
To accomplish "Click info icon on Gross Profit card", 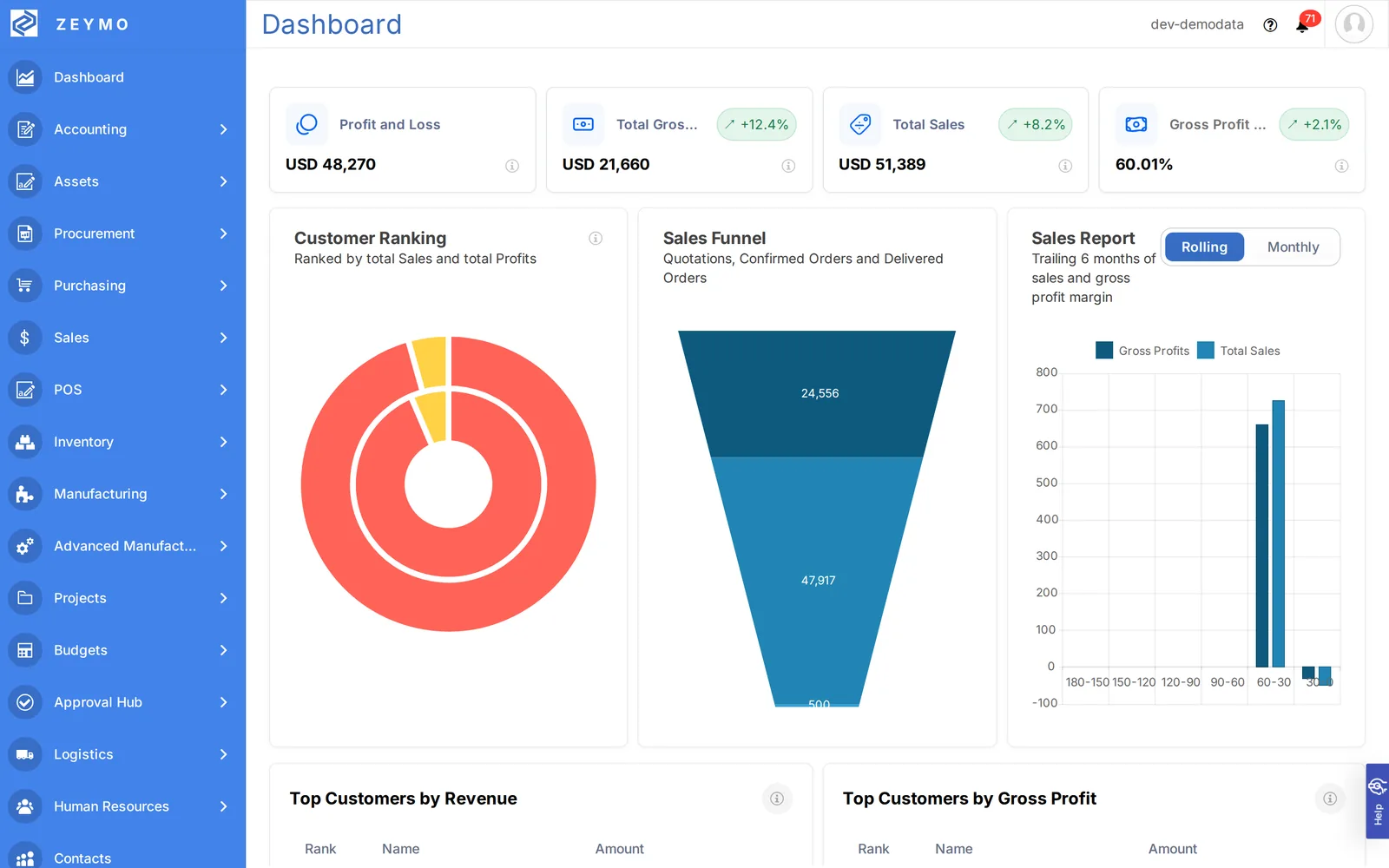I will point(1341,166).
